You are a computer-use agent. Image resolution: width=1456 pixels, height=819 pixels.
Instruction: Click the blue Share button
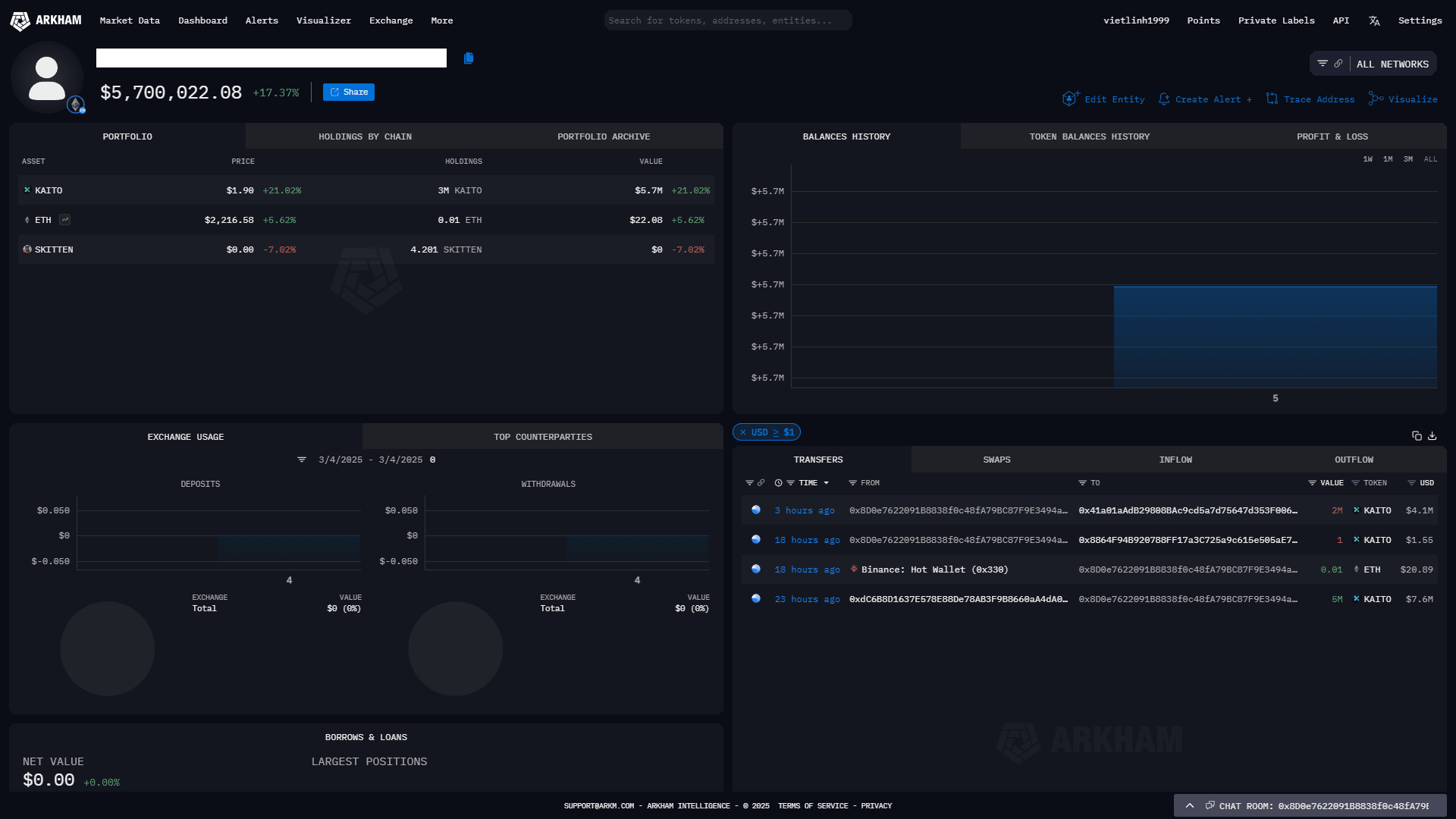[349, 93]
